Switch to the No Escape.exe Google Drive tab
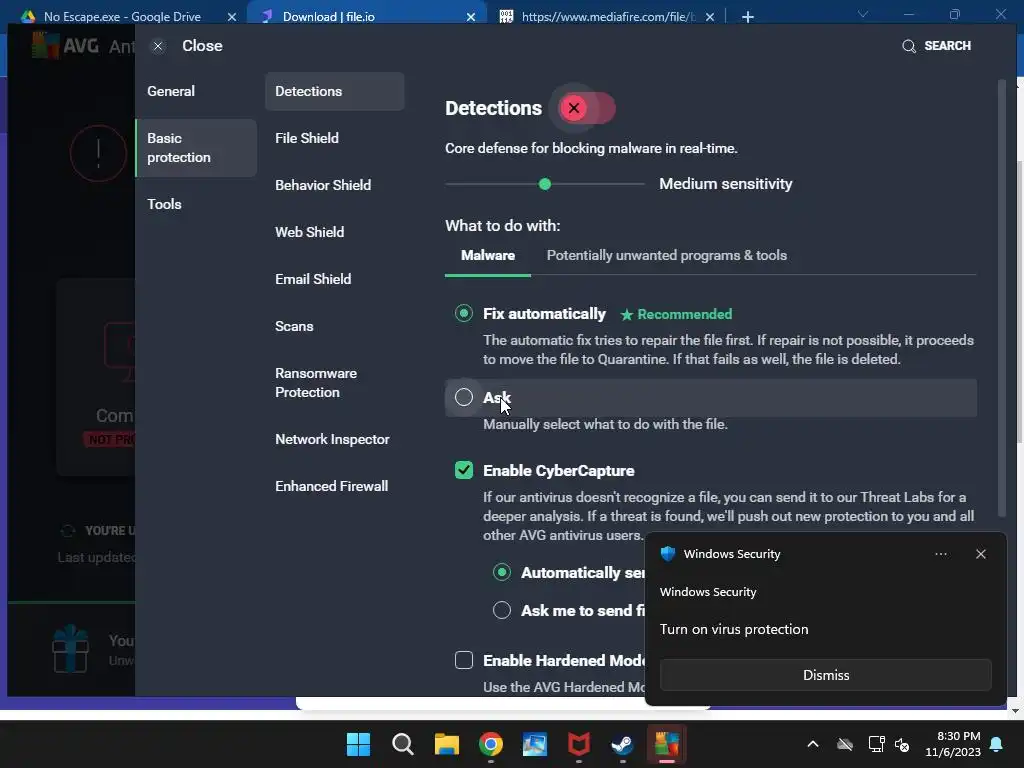Image resolution: width=1024 pixels, height=768 pixels. coord(122,17)
